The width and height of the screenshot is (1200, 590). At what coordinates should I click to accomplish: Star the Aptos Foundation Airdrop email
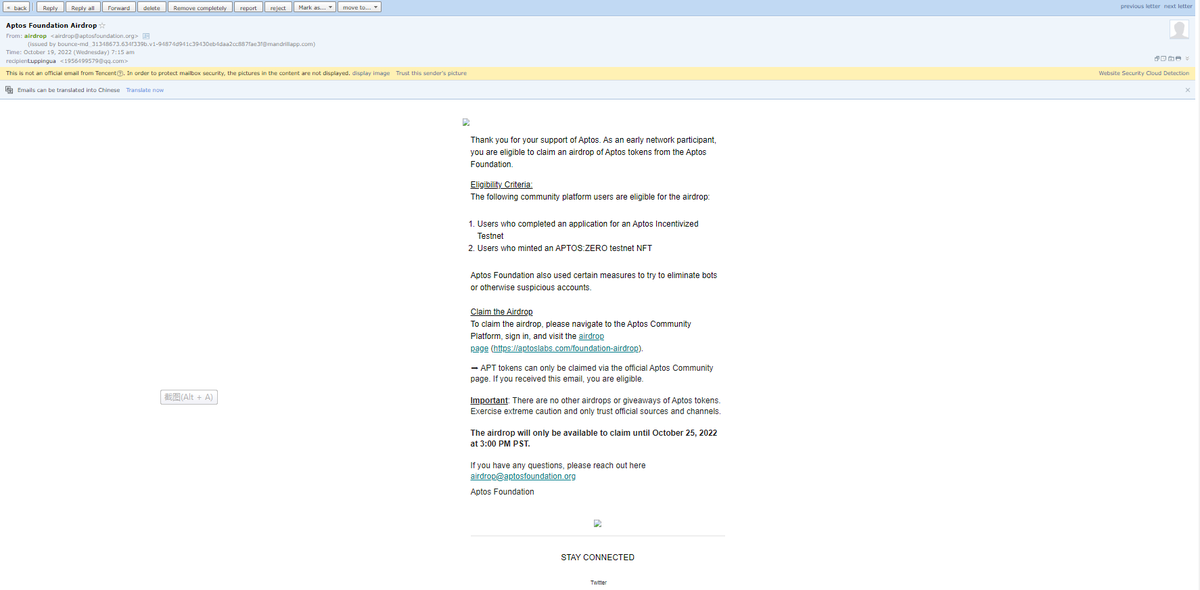102,25
